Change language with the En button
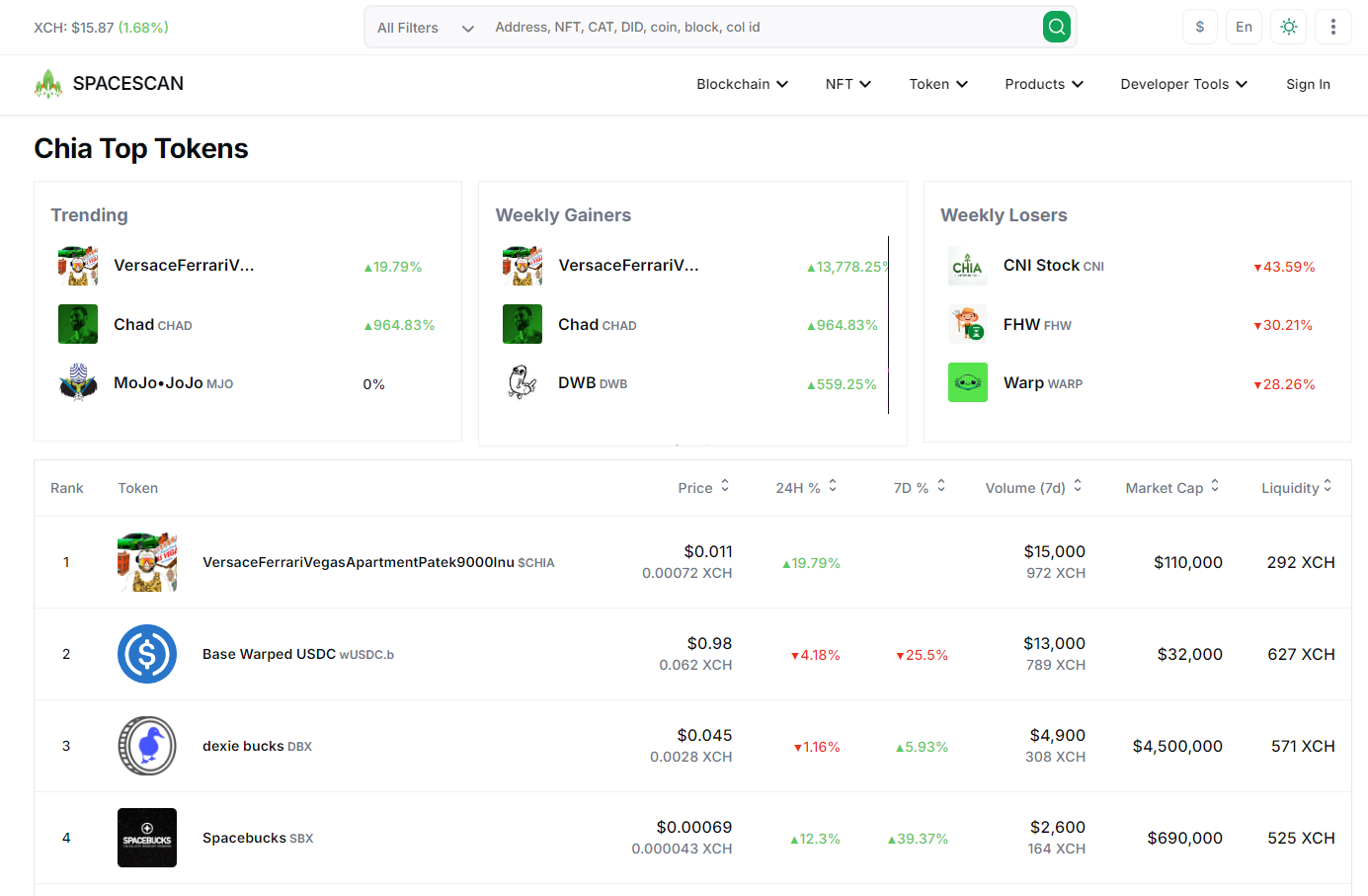This screenshot has width=1368, height=896. tap(1244, 27)
